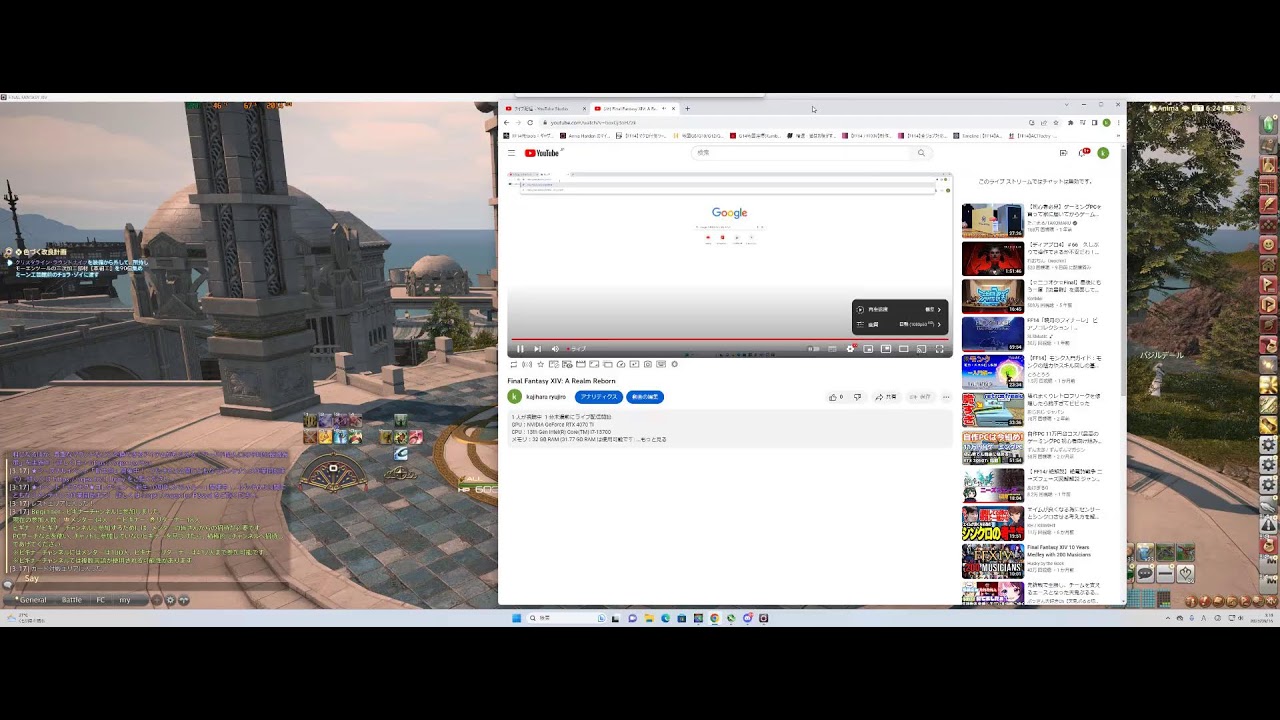1280x720 pixels.
Task: Go to the YouTube home logo
Action: (542, 153)
